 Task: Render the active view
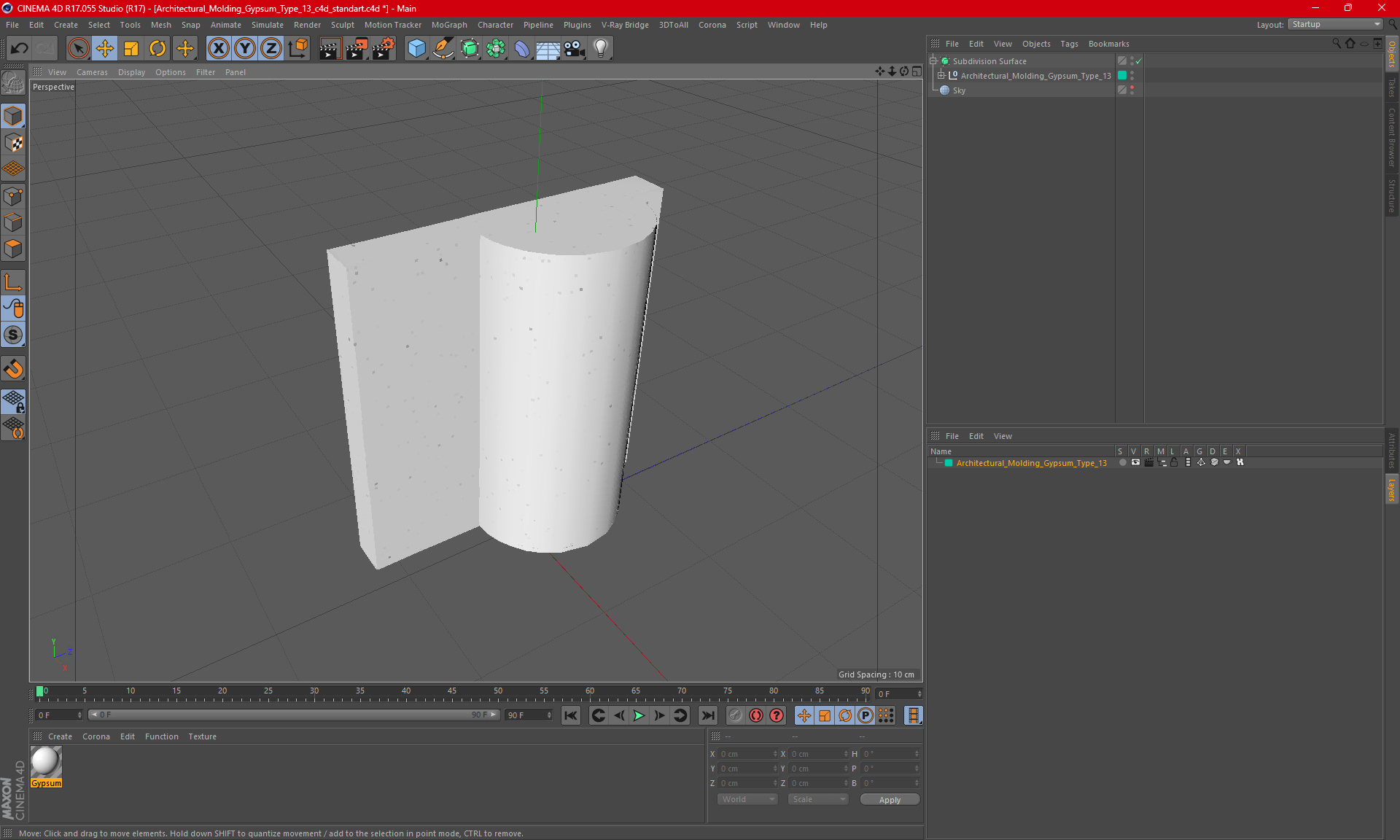coord(330,49)
